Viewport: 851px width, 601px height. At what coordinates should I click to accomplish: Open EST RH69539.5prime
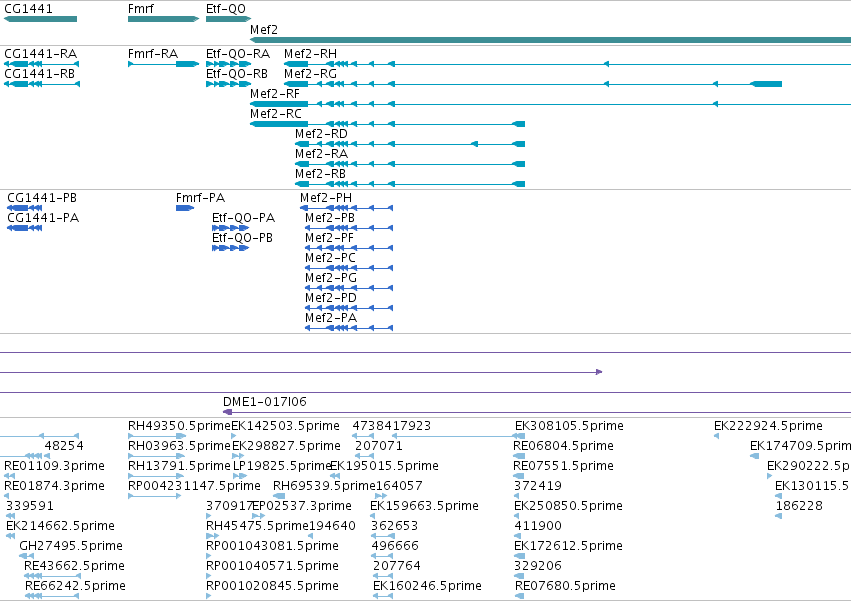pos(325,486)
